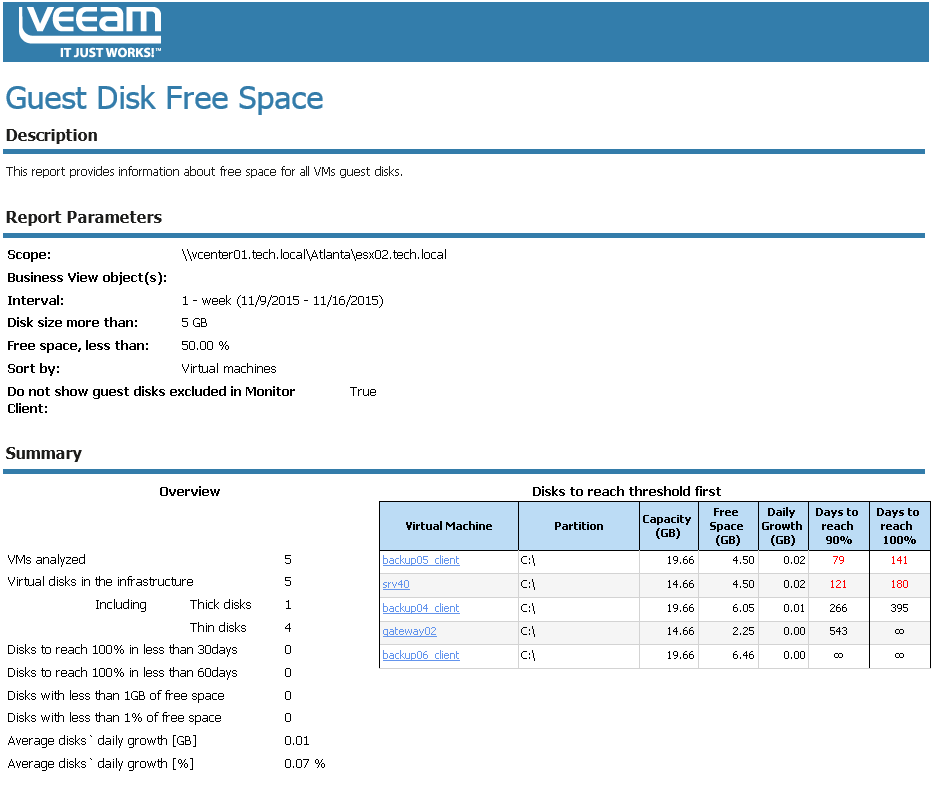The height and width of the screenshot is (790, 933).
Task: Open the backup06_client virtual machine link
Action: pyautogui.click(x=421, y=655)
